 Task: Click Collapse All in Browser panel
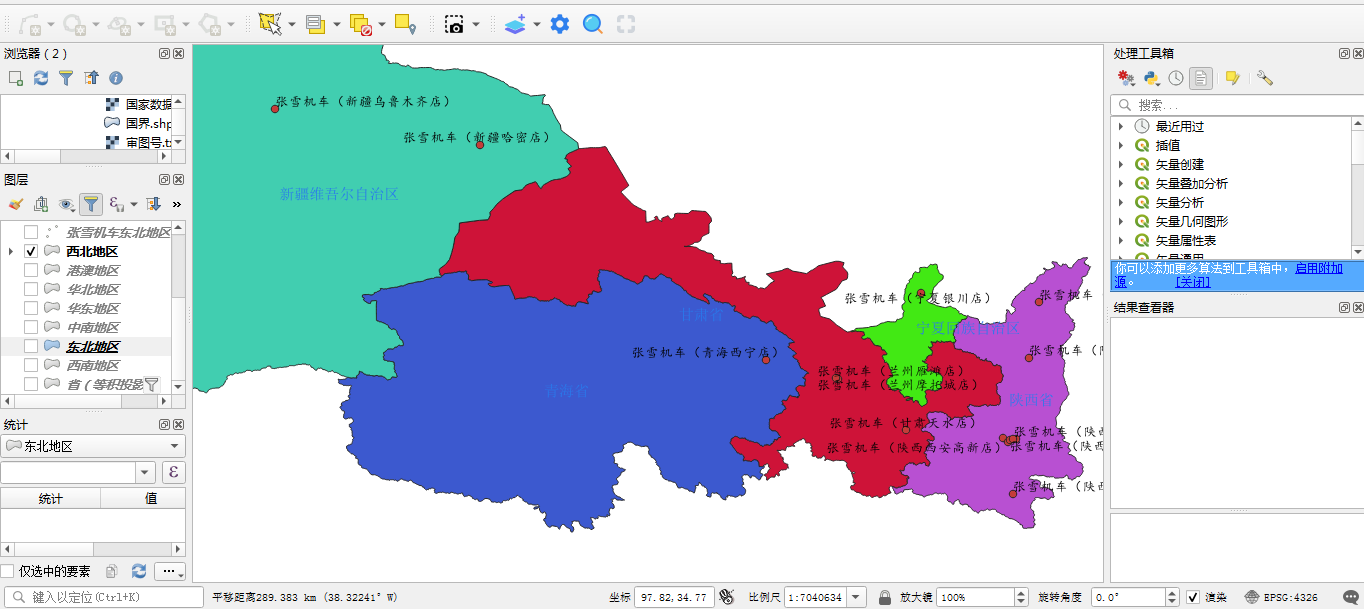point(91,77)
